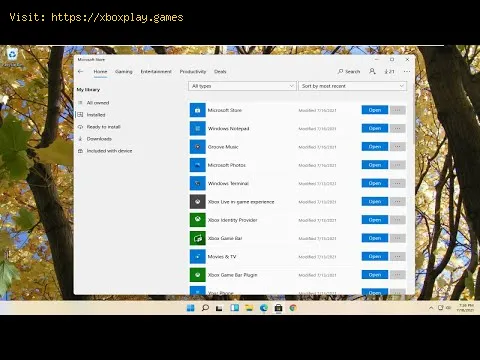Open Windows Notepad via Open button

pos(375,128)
